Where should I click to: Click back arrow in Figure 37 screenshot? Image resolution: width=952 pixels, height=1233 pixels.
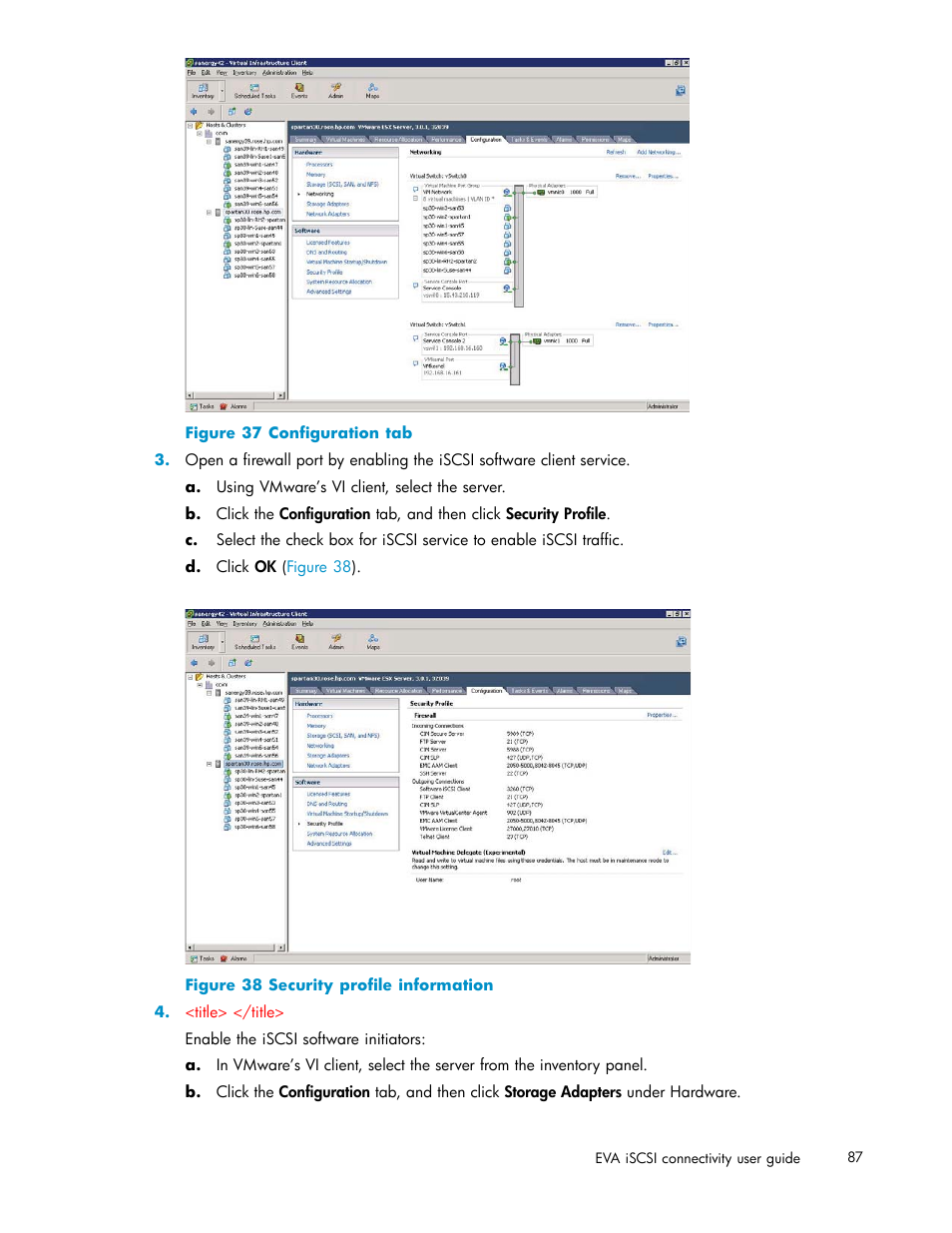point(195,112)
